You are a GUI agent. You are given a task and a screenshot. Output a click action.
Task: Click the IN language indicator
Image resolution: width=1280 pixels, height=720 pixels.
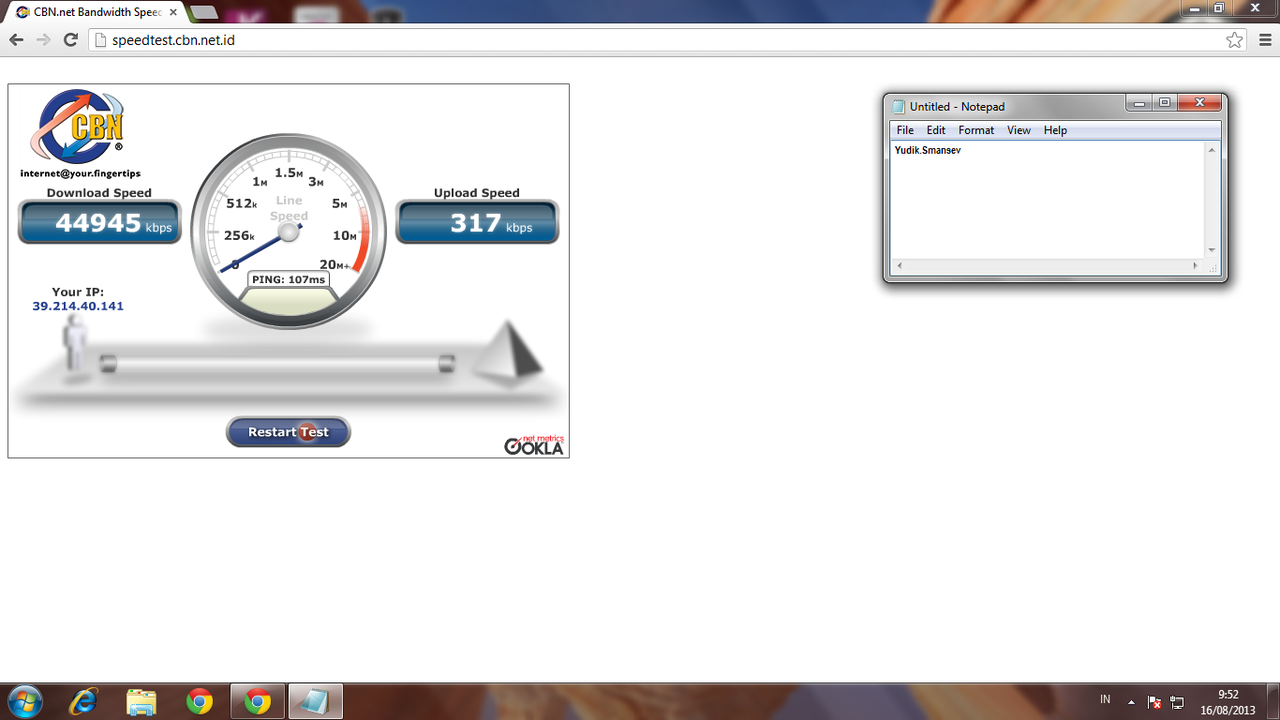point(1105,699)
